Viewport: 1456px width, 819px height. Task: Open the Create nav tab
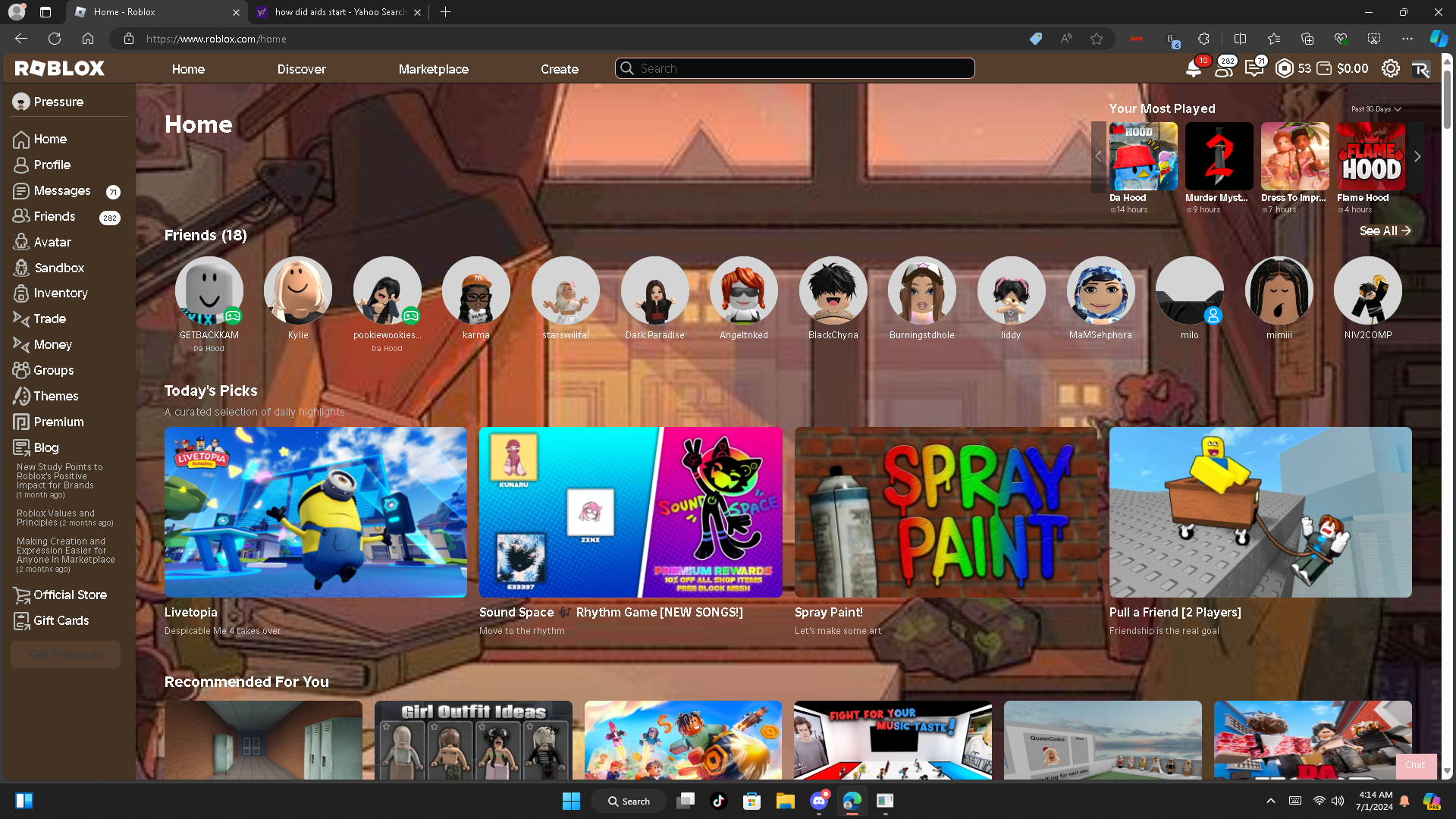point(560,69)
